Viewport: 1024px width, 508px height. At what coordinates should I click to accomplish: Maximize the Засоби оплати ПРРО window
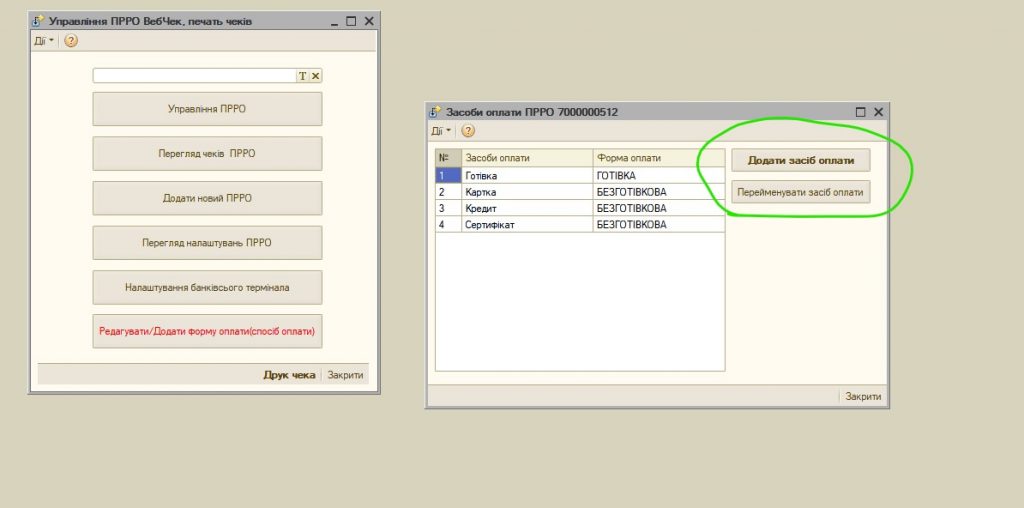(x=861, y=112)
